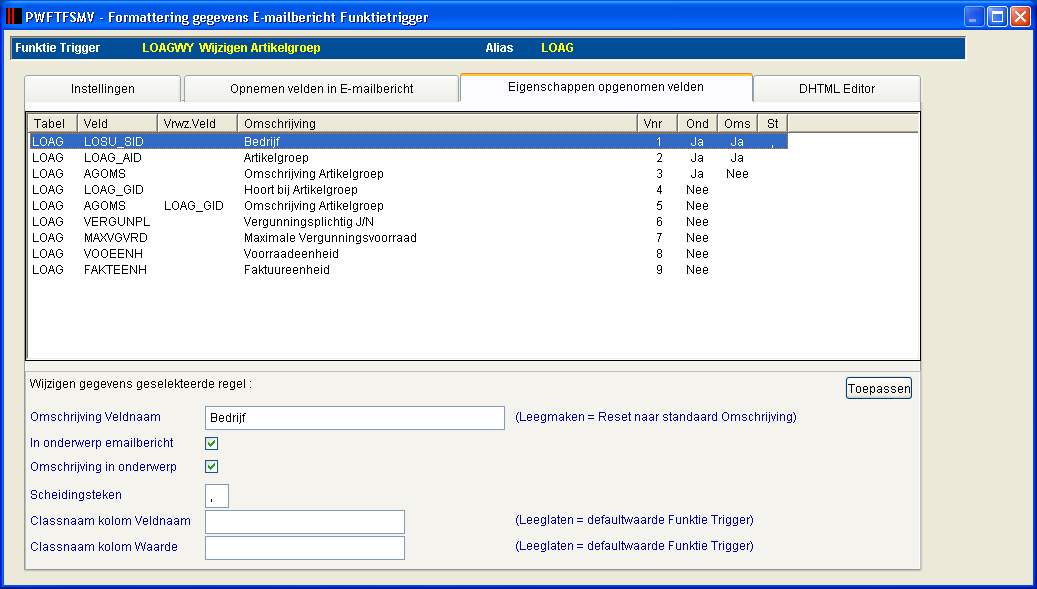This screenshot has height=589, width=1037.
Task: Click the Oms column header
Action: [737, 124]
